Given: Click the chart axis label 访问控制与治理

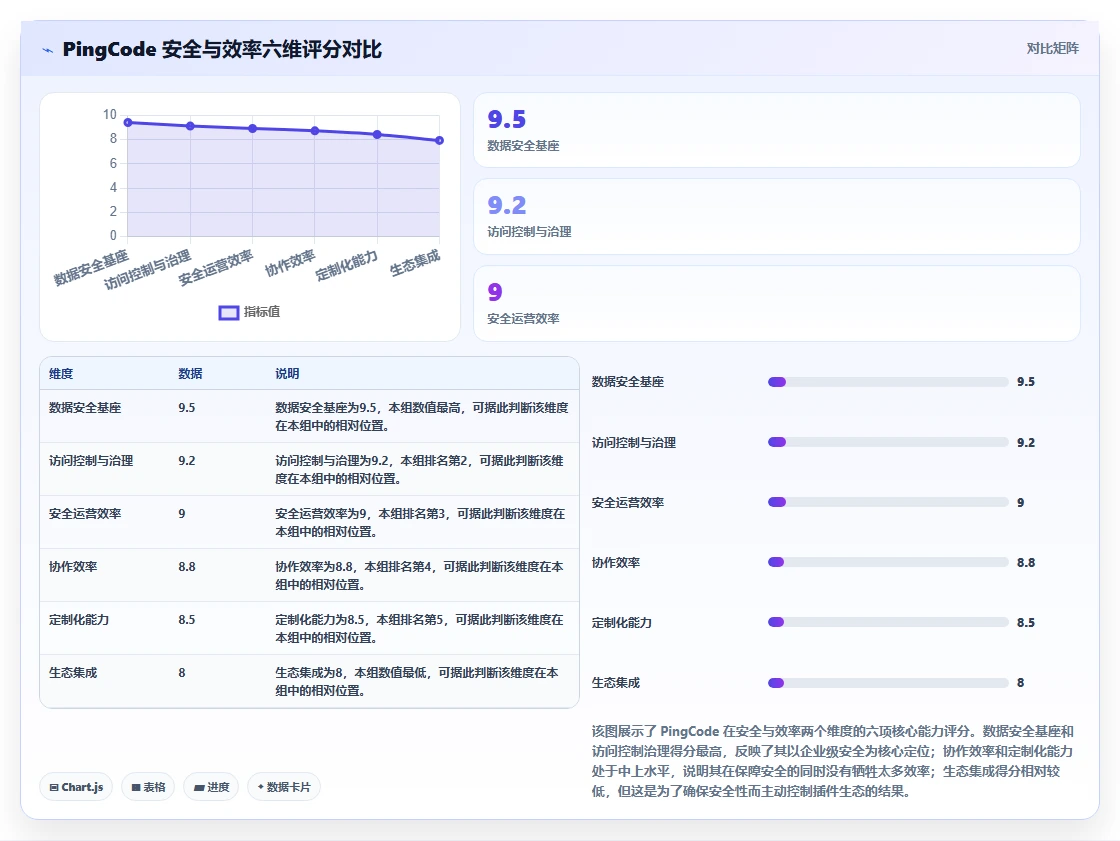Looking at the screenshot, I should click(147, 269).
